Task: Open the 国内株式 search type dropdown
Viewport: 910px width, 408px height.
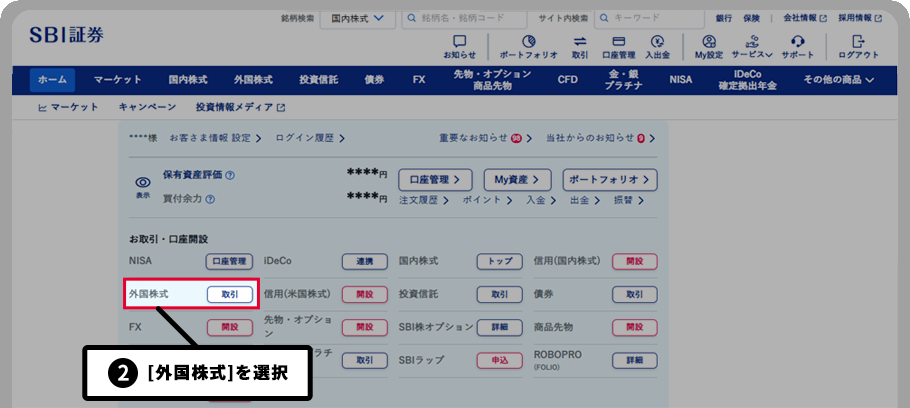Action: click(358, 19)
